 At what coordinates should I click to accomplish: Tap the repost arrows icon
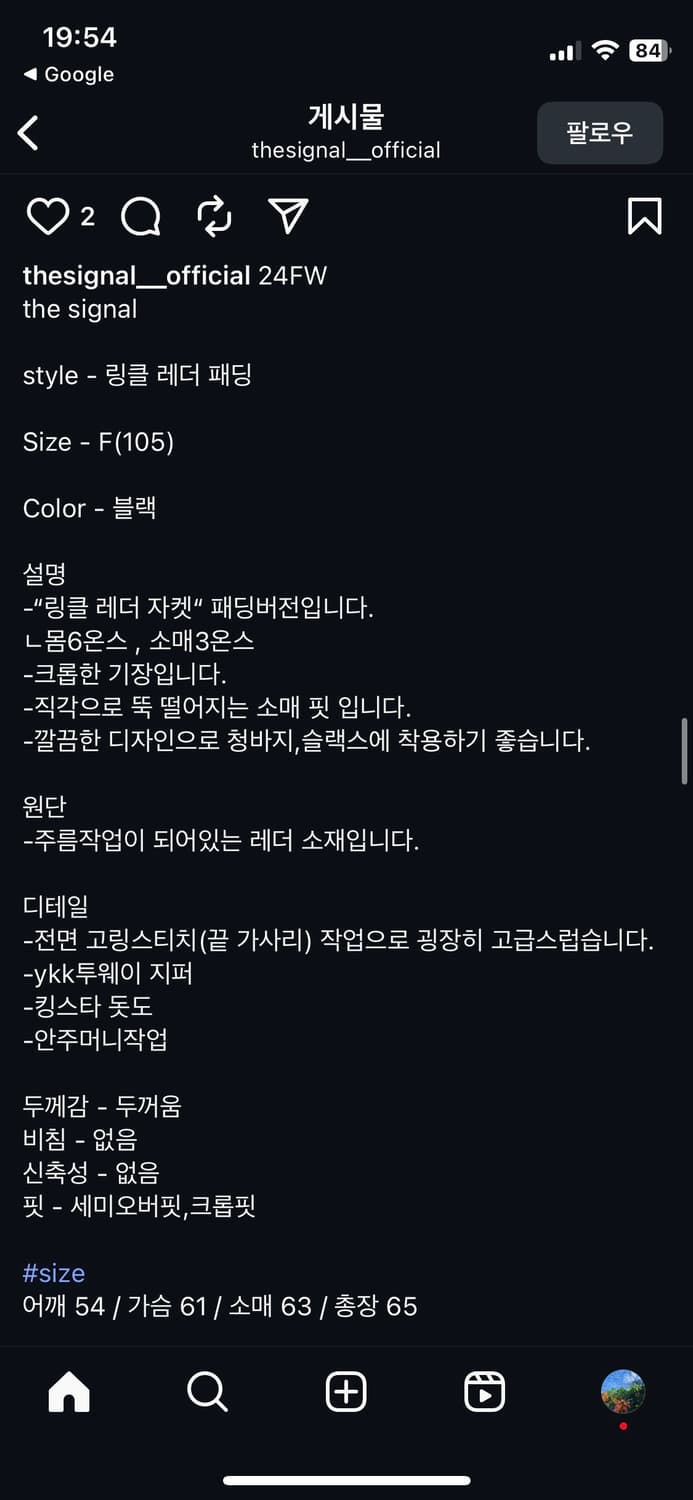213,216
